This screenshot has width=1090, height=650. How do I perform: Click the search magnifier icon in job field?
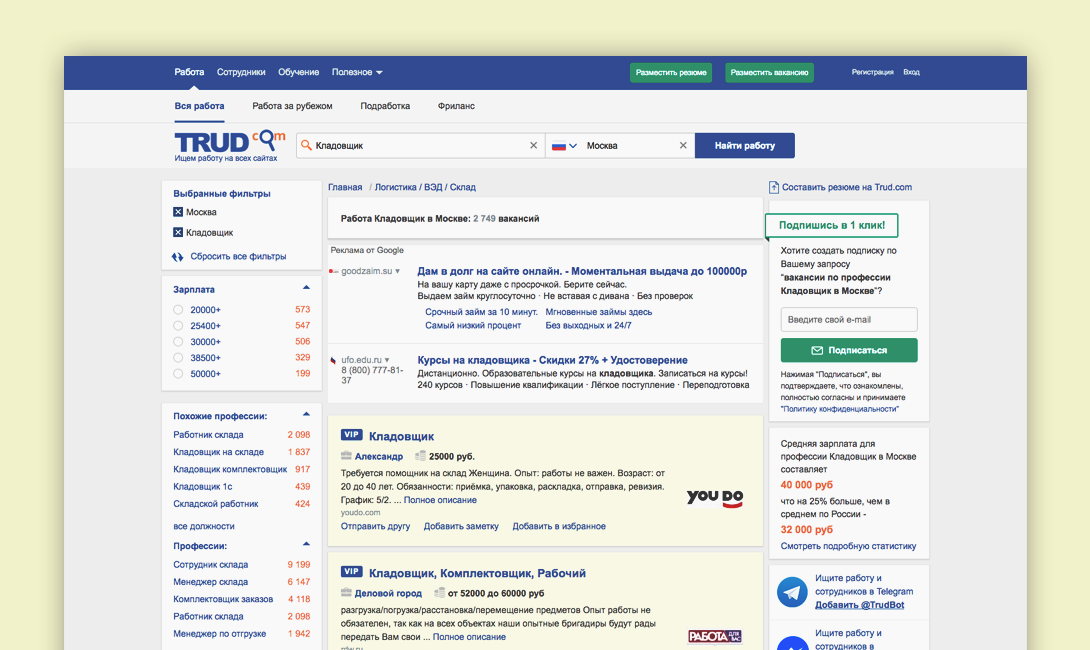306,145
